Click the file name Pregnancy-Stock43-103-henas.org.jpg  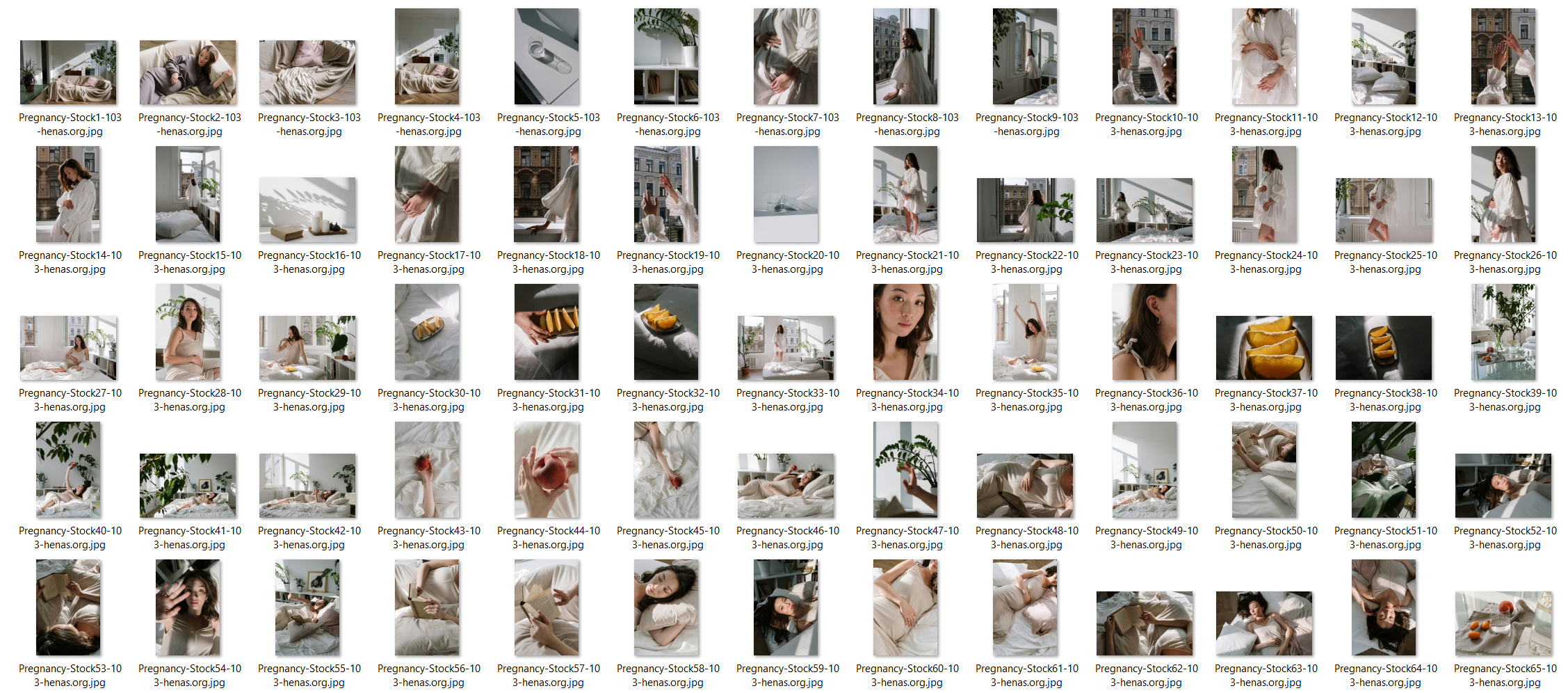tap(429, 538)
